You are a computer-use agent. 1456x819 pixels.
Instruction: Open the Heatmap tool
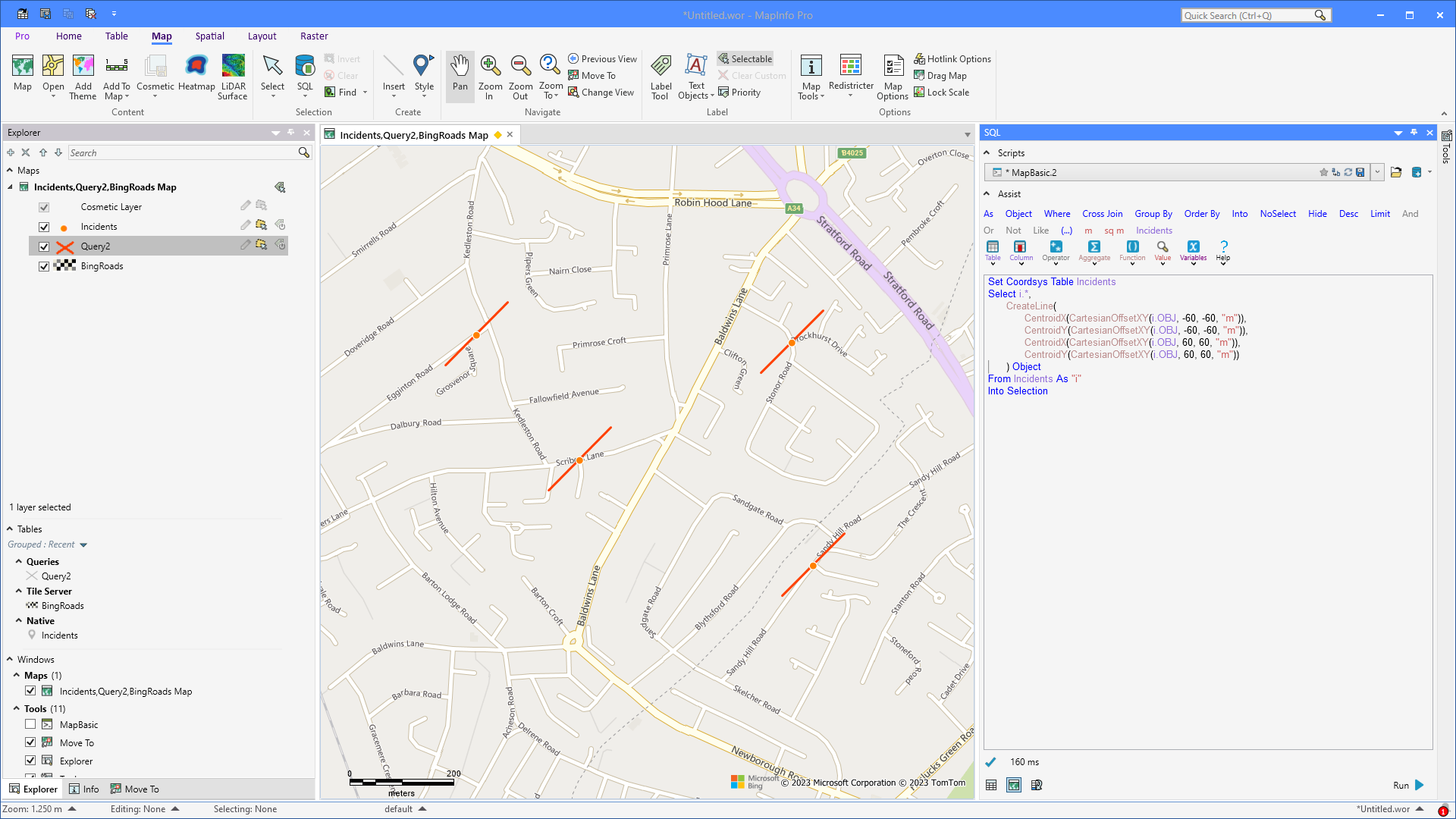pos(196,74)
